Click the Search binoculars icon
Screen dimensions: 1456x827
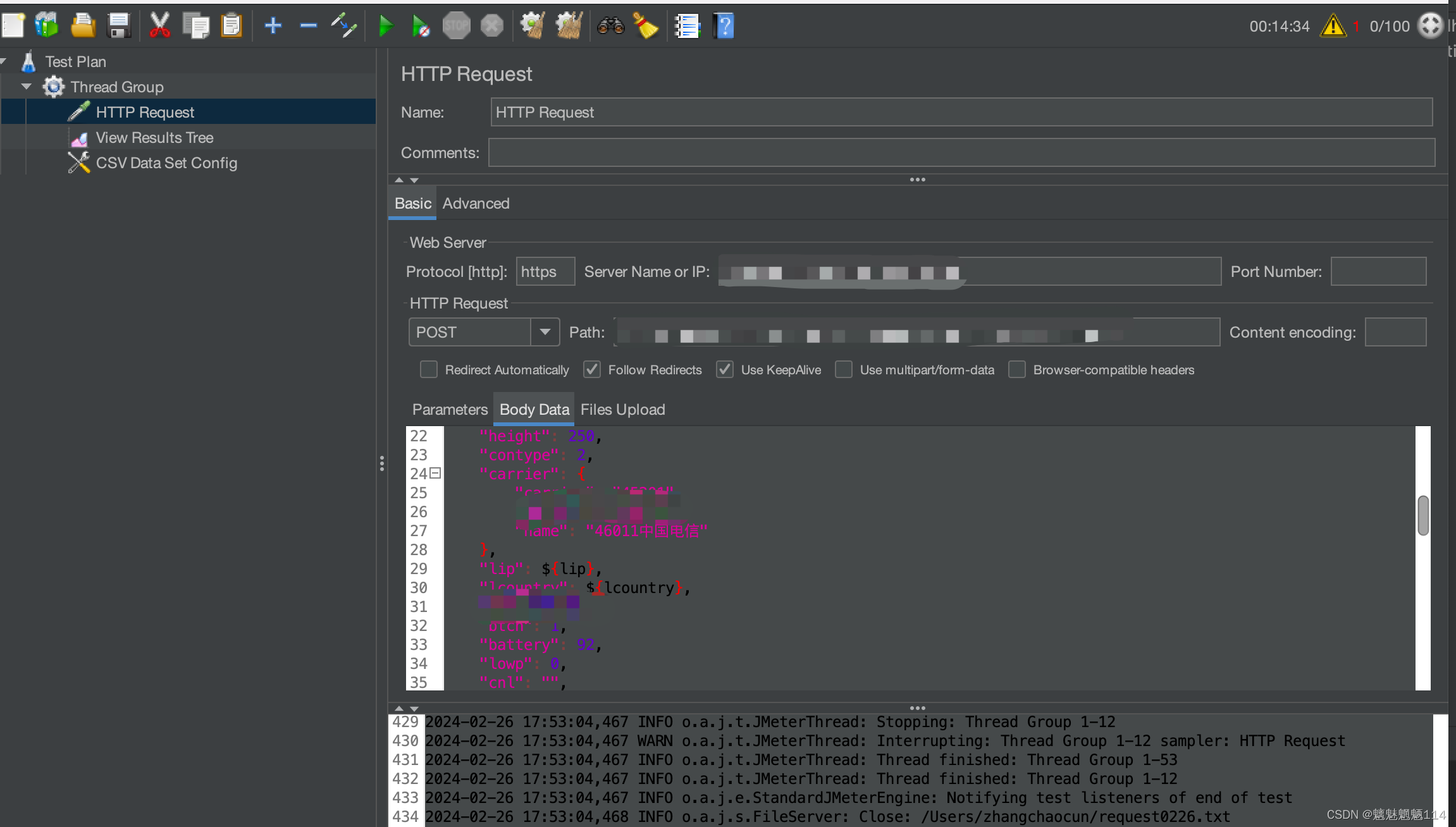point(610,26)
